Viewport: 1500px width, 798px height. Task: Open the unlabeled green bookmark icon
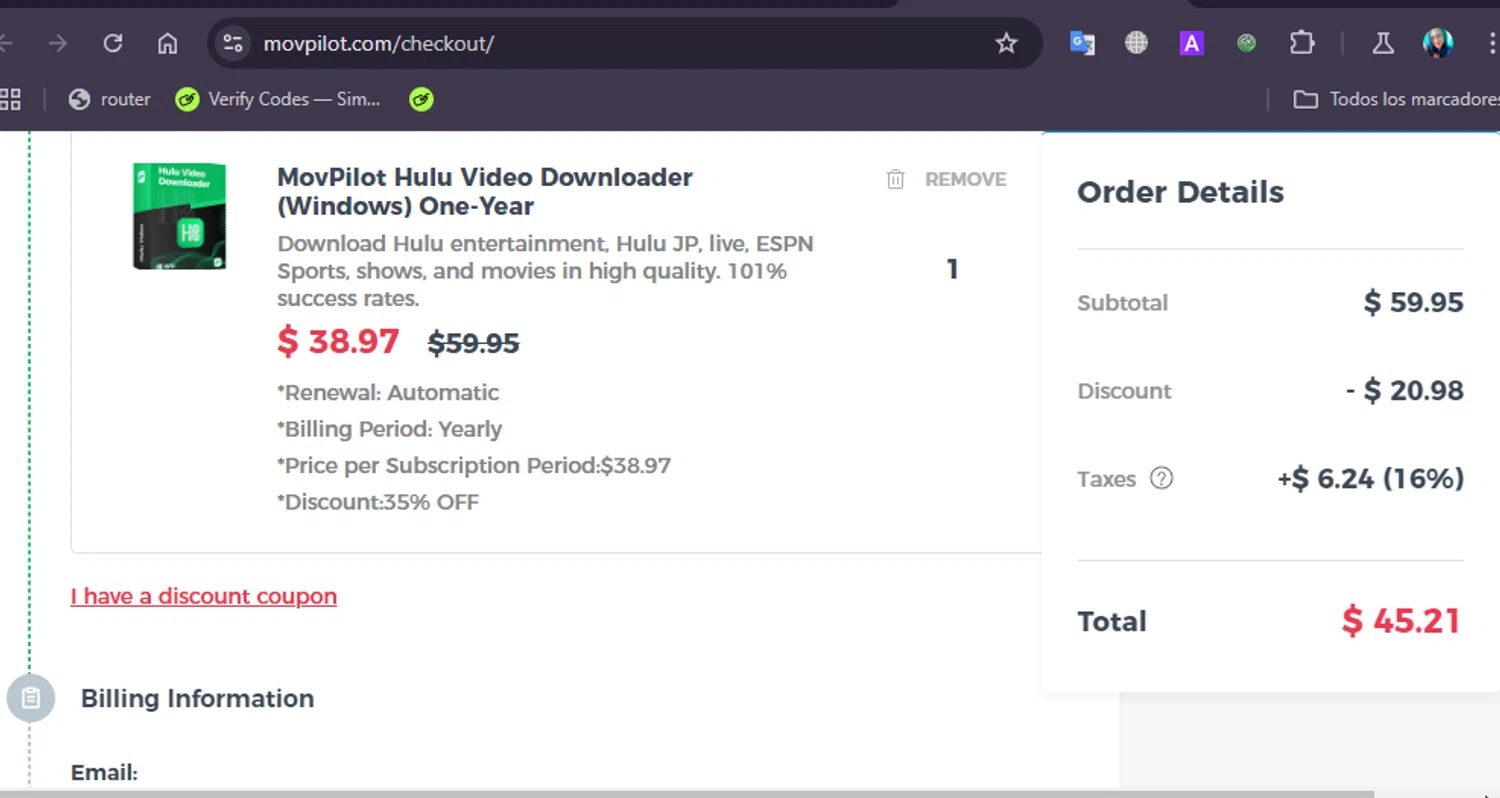[421, 99]
